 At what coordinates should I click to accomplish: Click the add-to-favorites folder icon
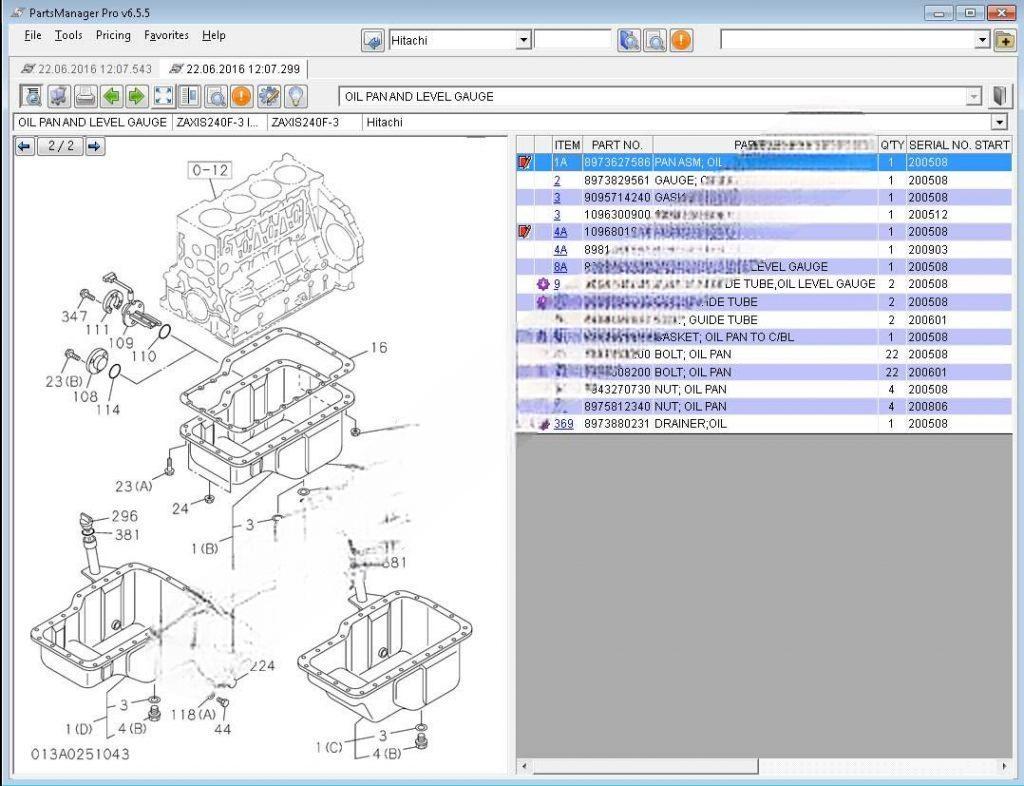(1004, 40)
